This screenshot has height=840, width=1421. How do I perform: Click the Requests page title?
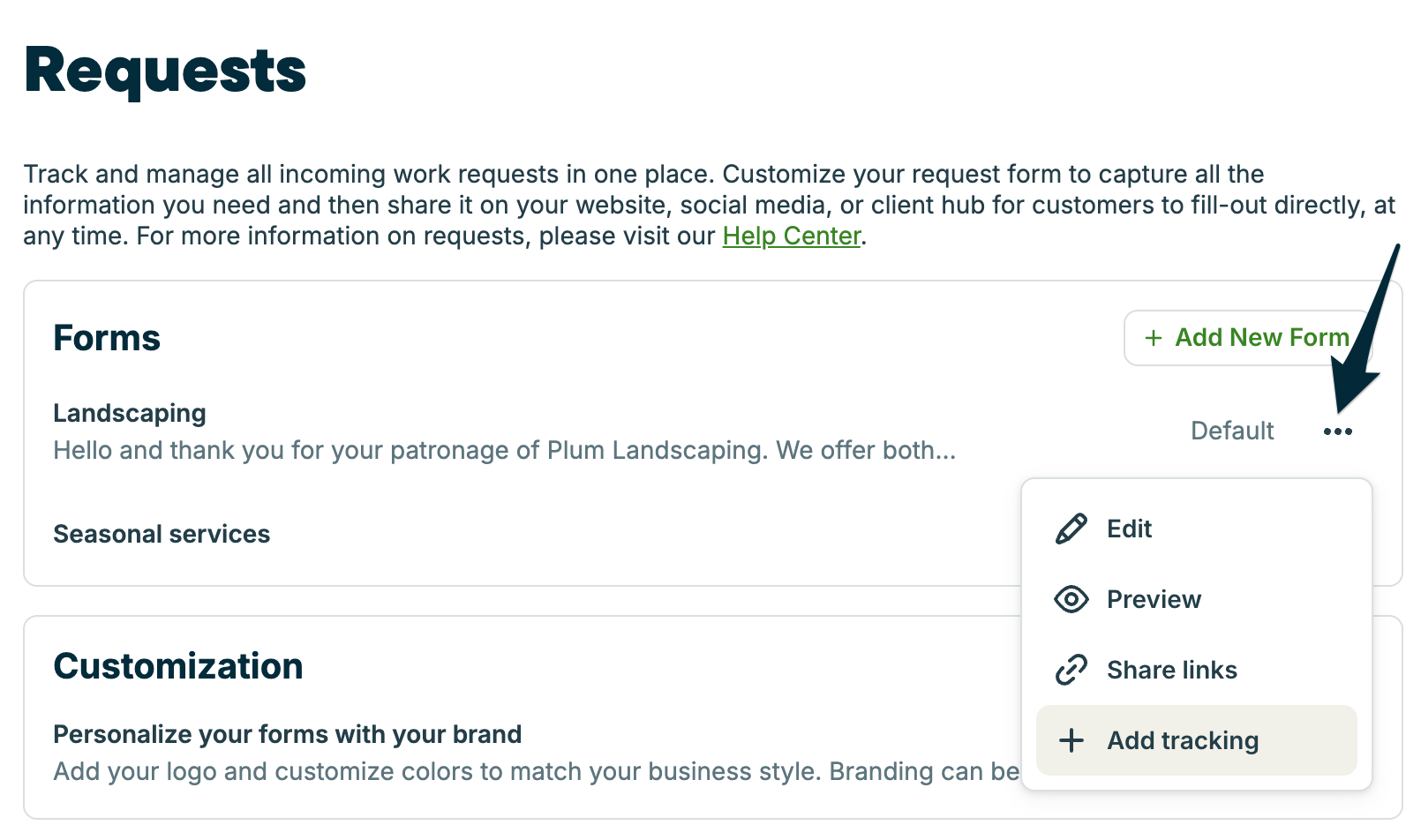tap(165, 71)
